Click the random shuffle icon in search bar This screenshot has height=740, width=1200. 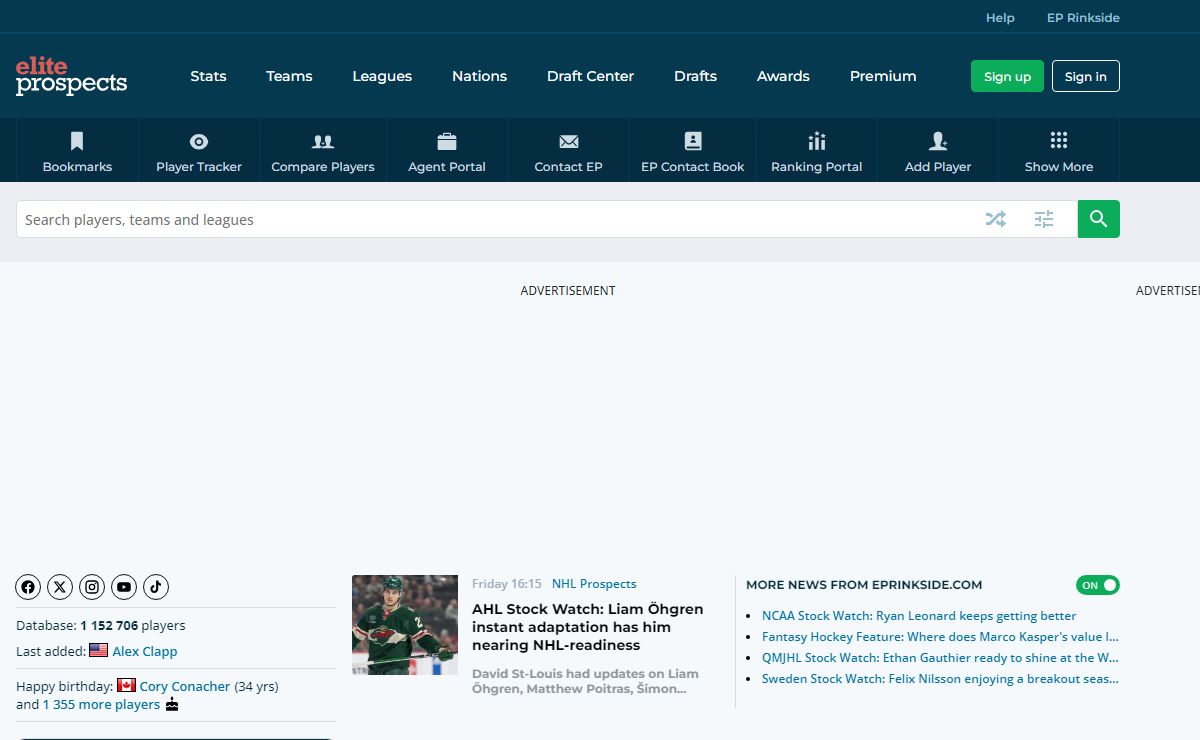coord(995,219)
